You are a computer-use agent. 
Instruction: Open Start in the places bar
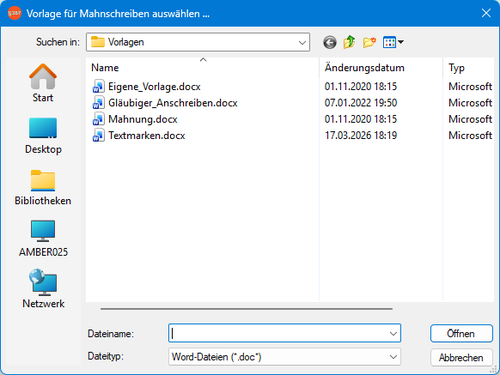click(43, 83)
